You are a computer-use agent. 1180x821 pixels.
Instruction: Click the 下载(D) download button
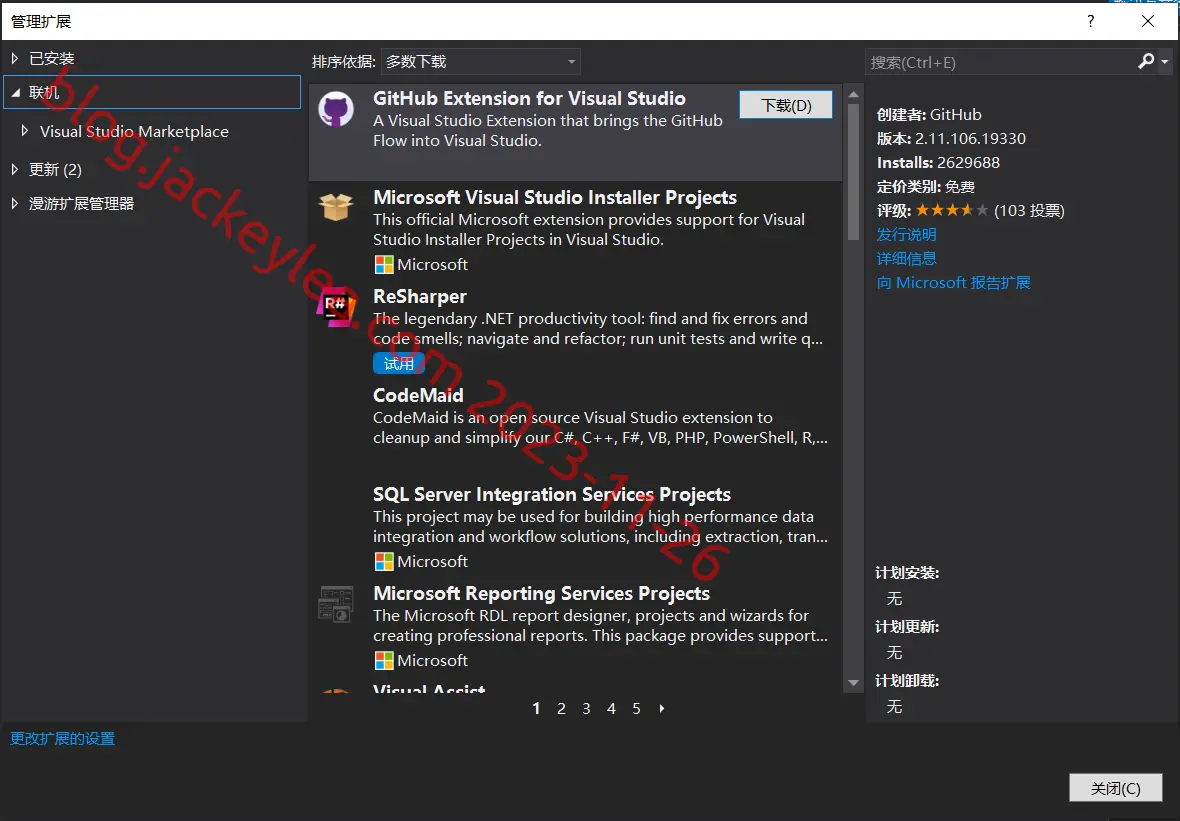tap(786, 105)
